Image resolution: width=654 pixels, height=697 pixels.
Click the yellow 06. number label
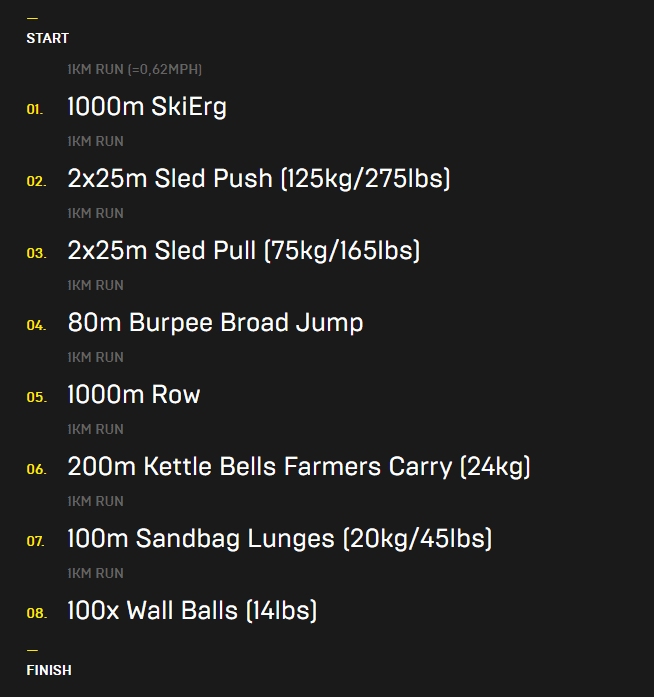pyautogui.click(x=36, y=469)
